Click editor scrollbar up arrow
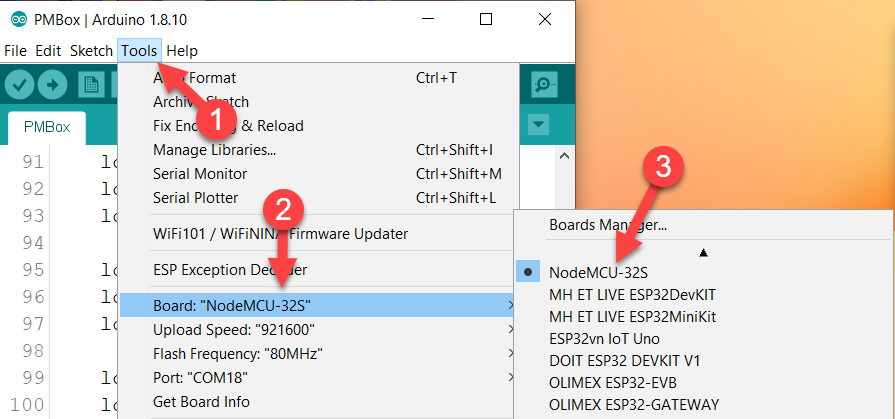Screen dimensions: 895x419 (x=564, y=155)
